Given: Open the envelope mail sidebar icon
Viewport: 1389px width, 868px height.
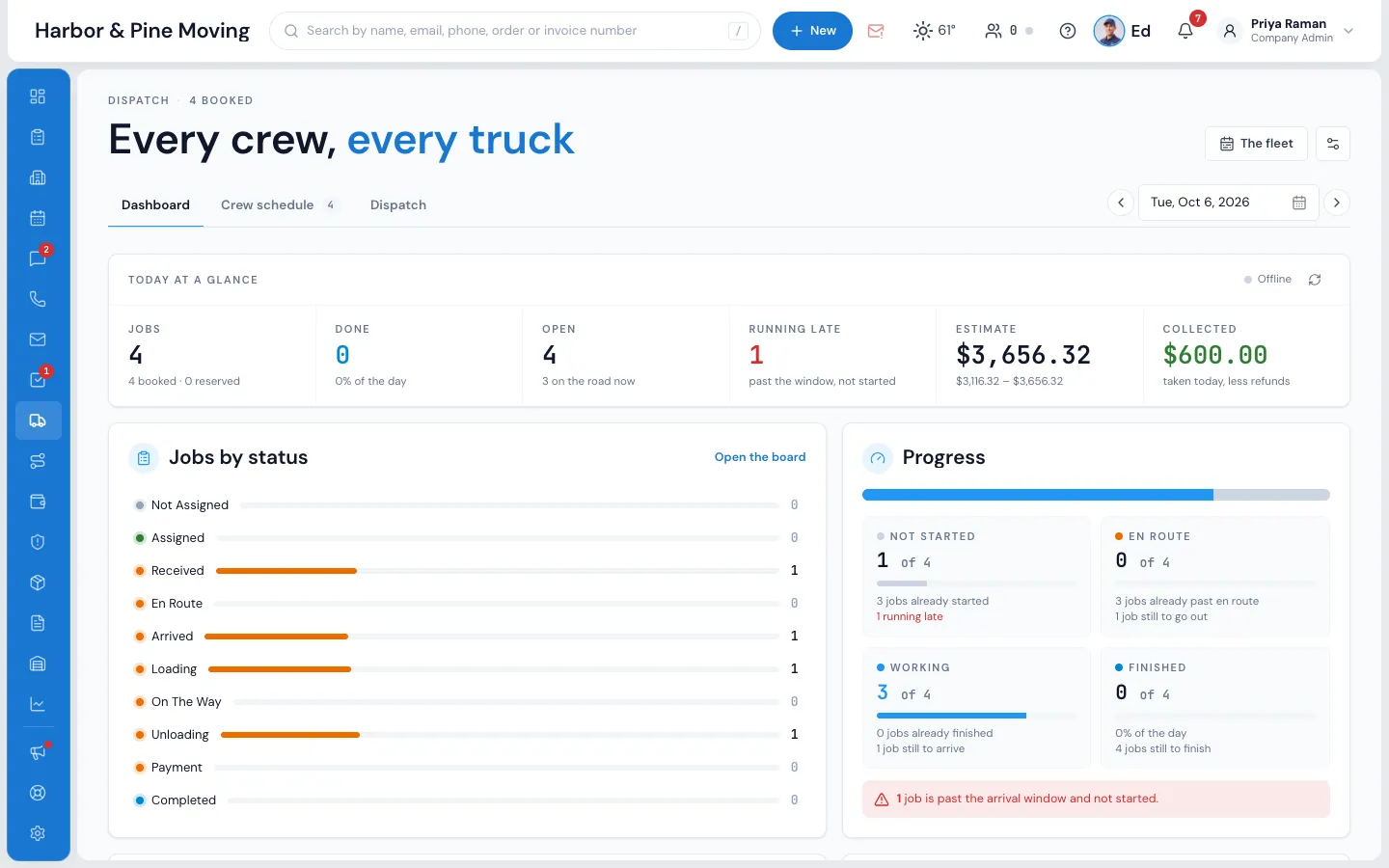Looking at the screenshot, I should (38, 339).
